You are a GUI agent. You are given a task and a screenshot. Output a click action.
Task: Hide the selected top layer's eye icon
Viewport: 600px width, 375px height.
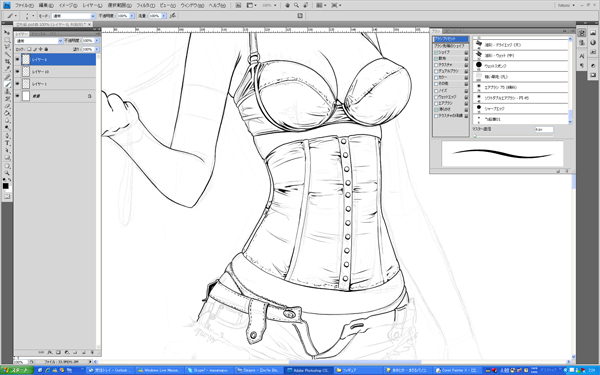(x=17, y=59)
